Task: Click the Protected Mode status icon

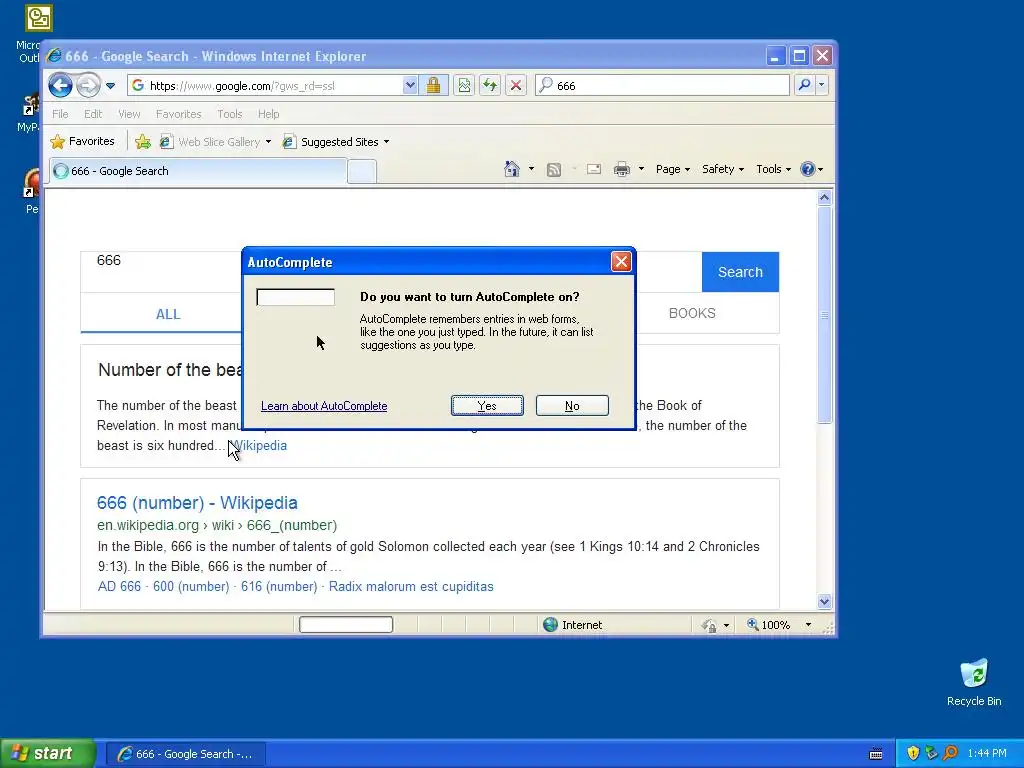Action: [709, 626]
